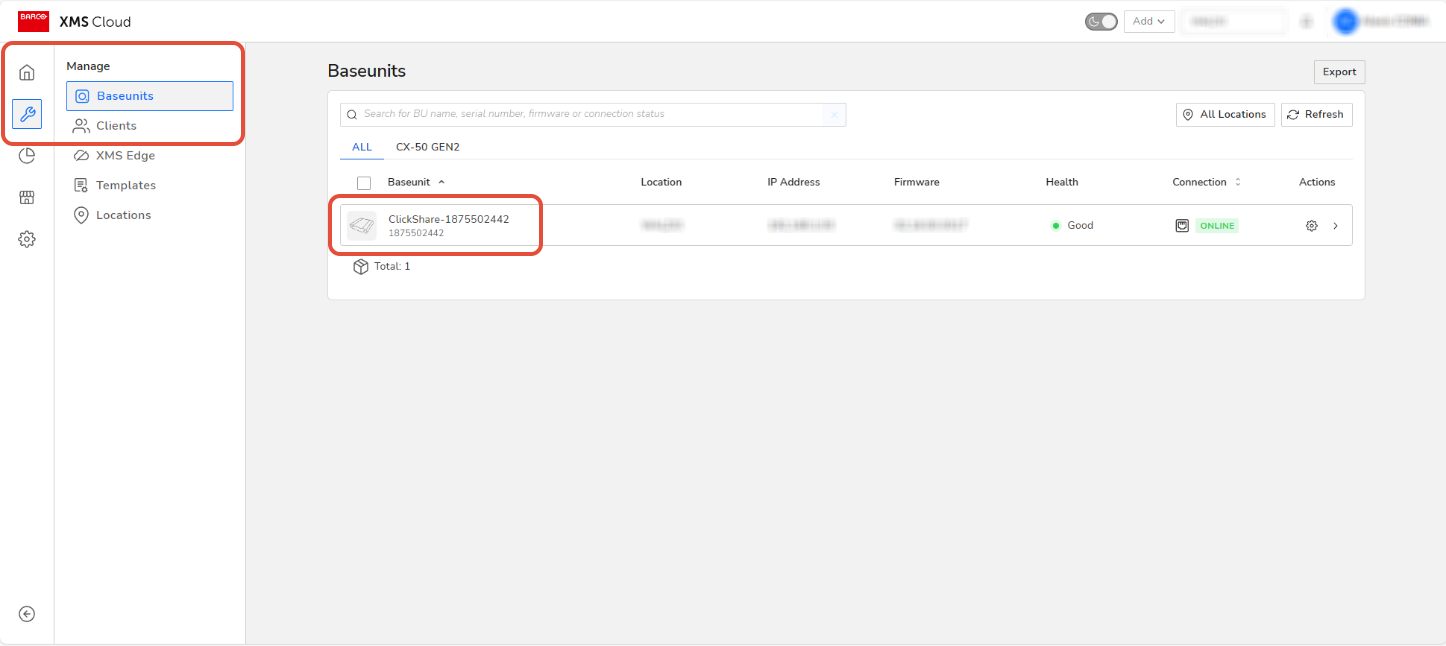
Task: Click the Total: 1 count text
Action: [392, 267]
